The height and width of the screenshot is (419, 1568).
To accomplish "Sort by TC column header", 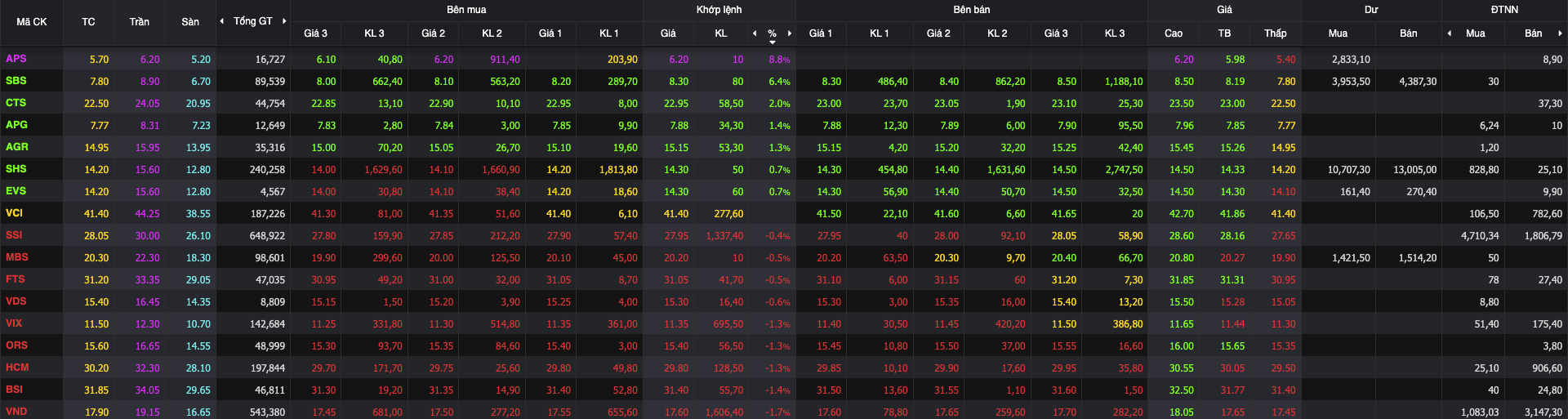I will pos(88,22).
